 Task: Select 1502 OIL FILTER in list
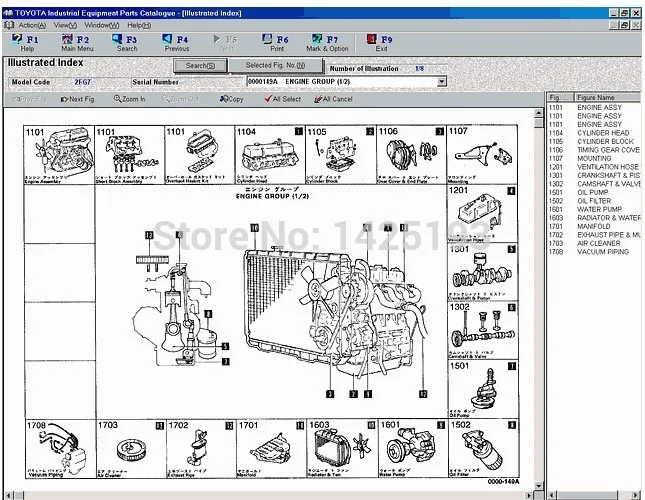pyautogui.click(x=594, y=201)
